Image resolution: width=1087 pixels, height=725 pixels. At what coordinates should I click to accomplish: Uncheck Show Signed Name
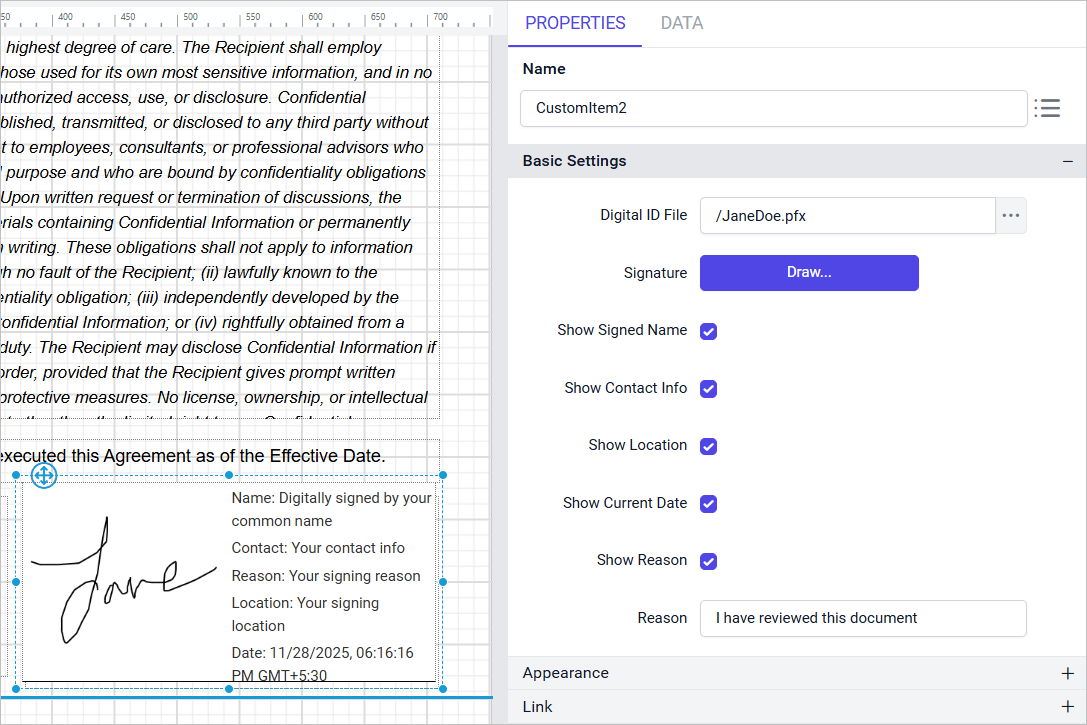[x=708, y=331]
